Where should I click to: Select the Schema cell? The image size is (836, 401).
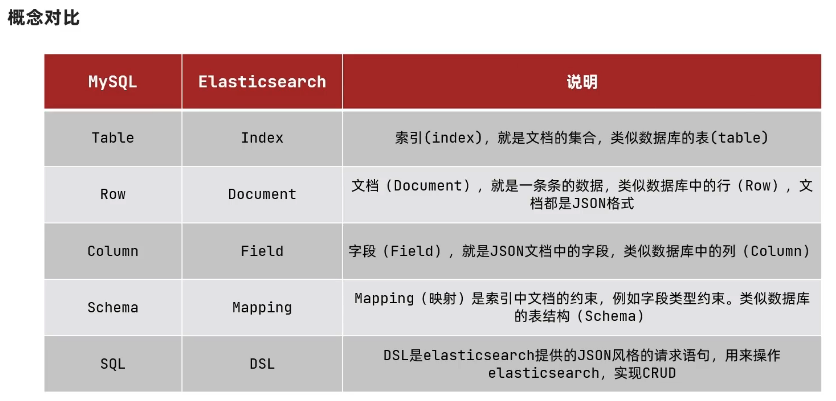(x=112, y=307)
